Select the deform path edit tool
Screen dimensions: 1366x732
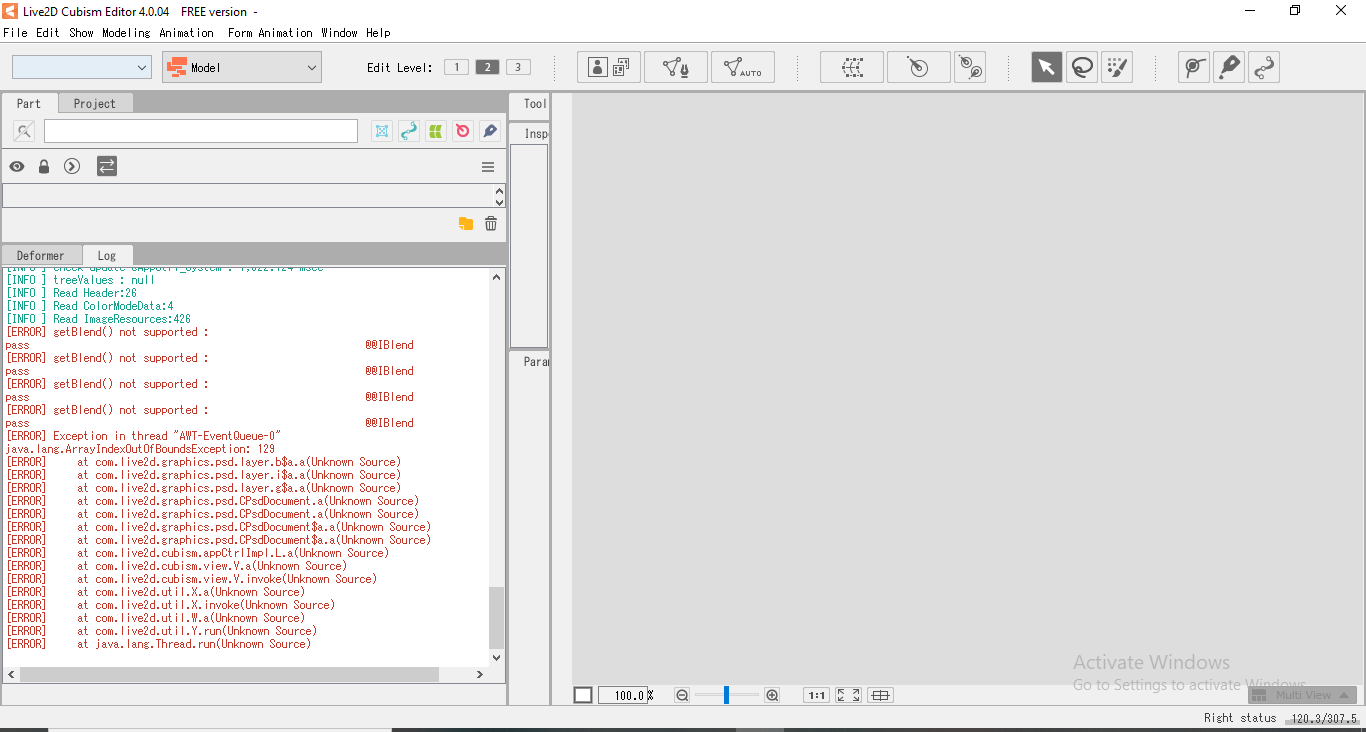click(1264, 67)
